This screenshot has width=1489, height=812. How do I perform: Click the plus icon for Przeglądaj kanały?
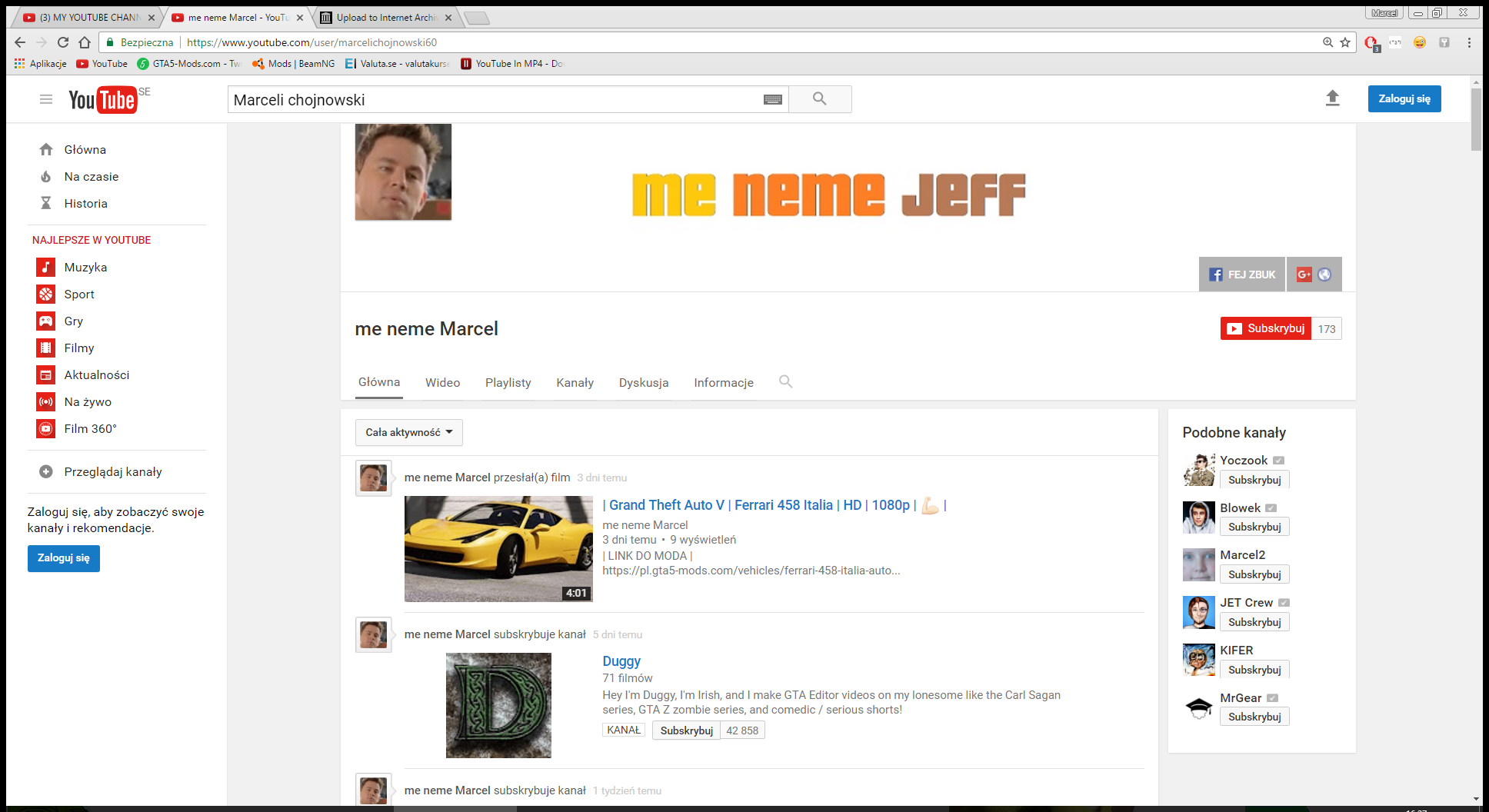(x=46, y=471)
